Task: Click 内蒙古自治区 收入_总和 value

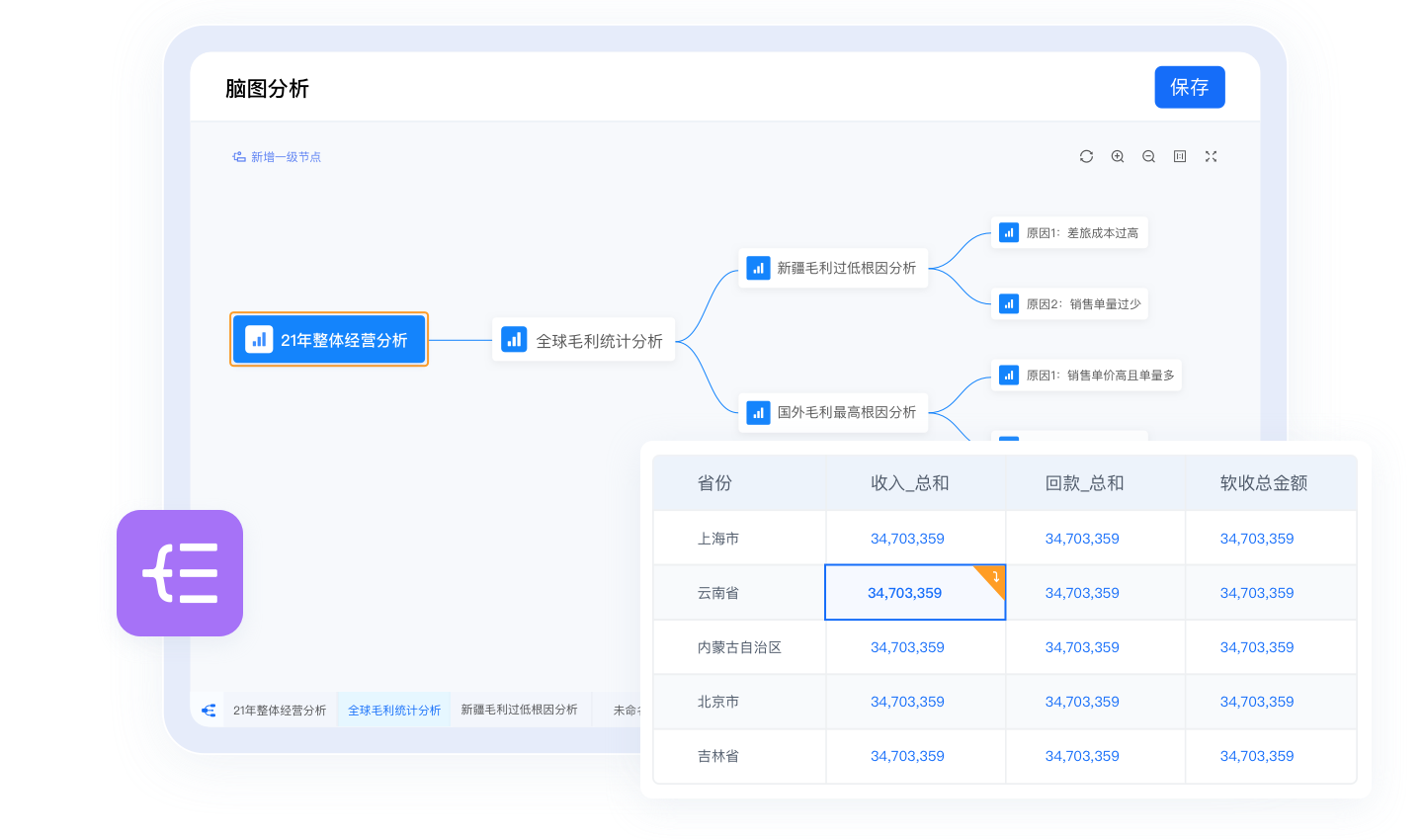Action: (x=907, y=646)
